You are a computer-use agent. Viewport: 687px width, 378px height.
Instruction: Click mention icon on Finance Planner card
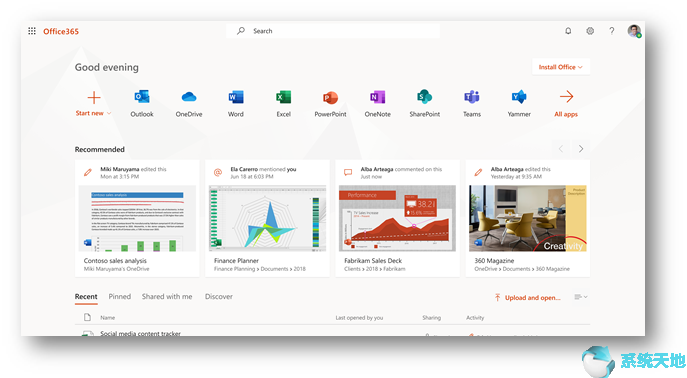218,173
